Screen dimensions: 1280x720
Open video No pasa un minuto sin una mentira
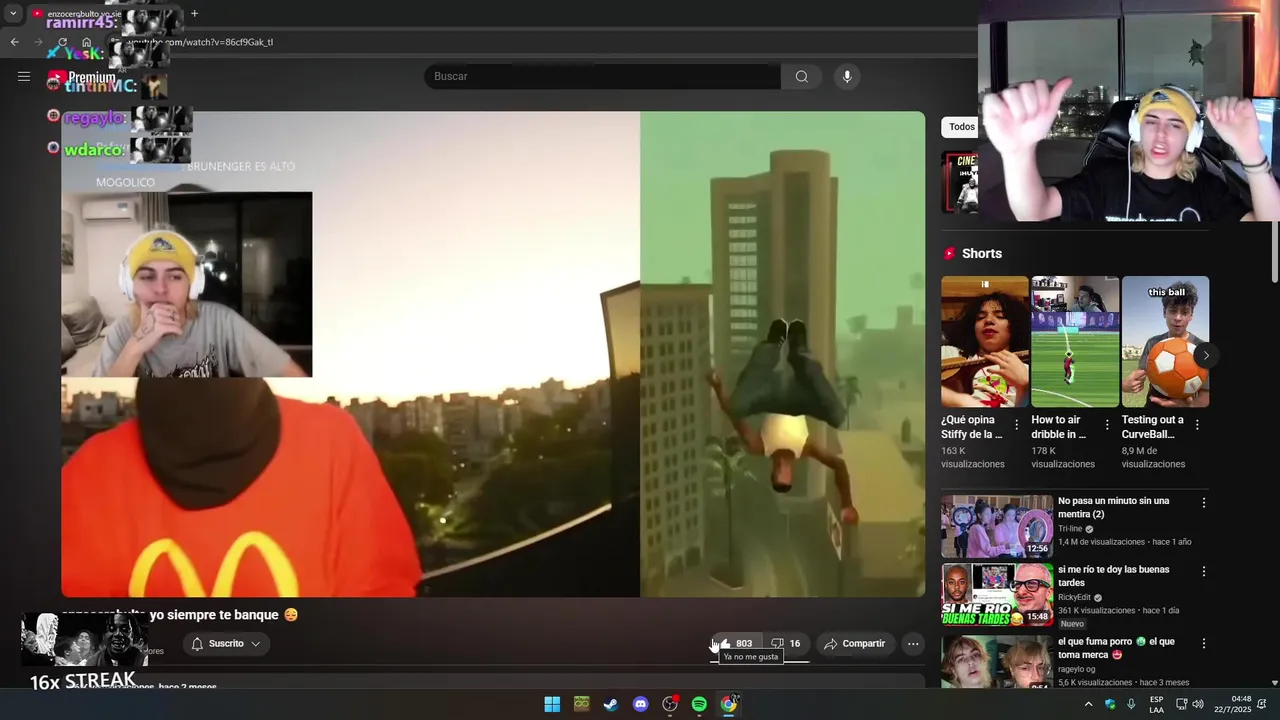point(1113,507)
